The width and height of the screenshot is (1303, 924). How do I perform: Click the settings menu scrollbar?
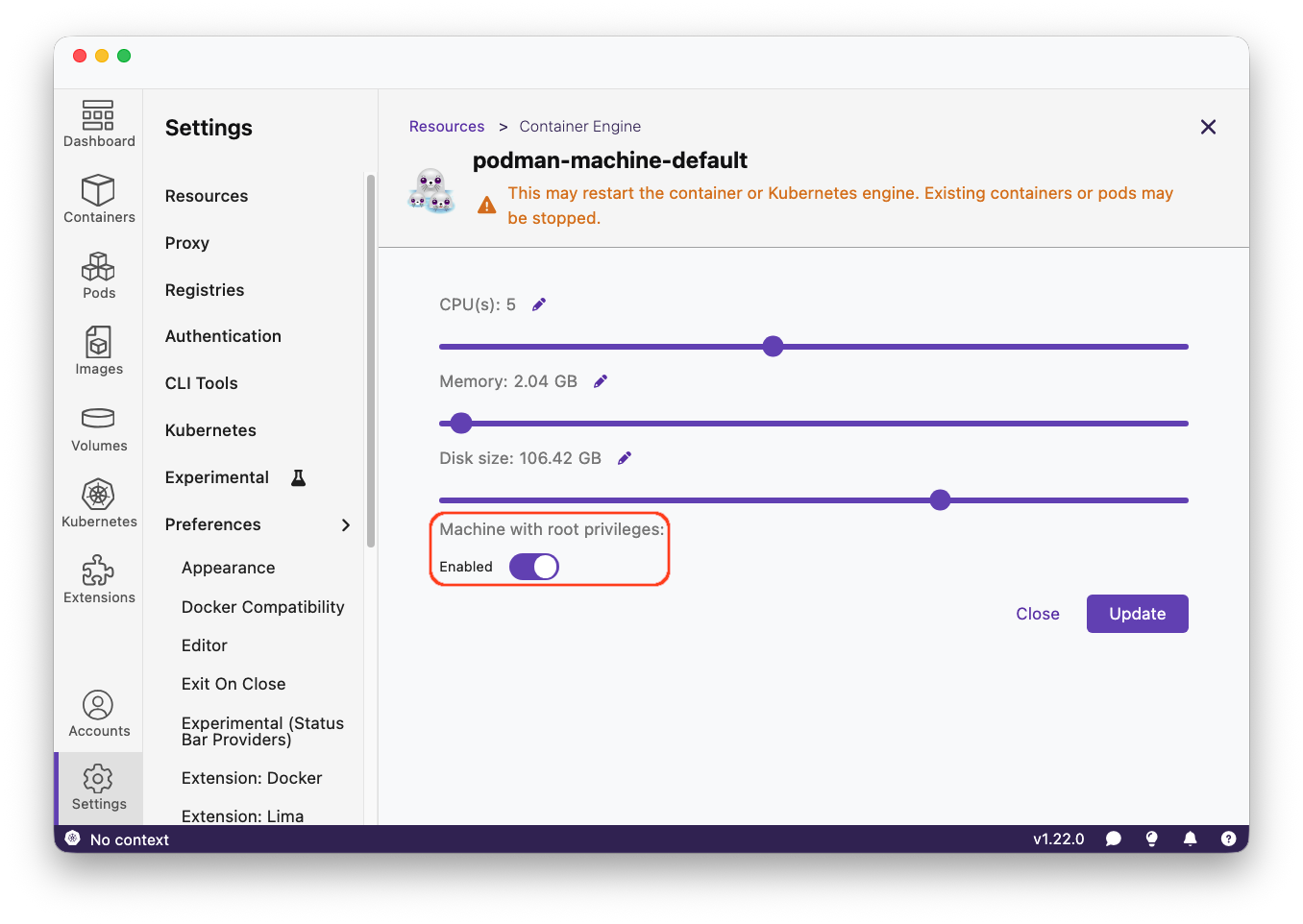[x=371, y=360]
